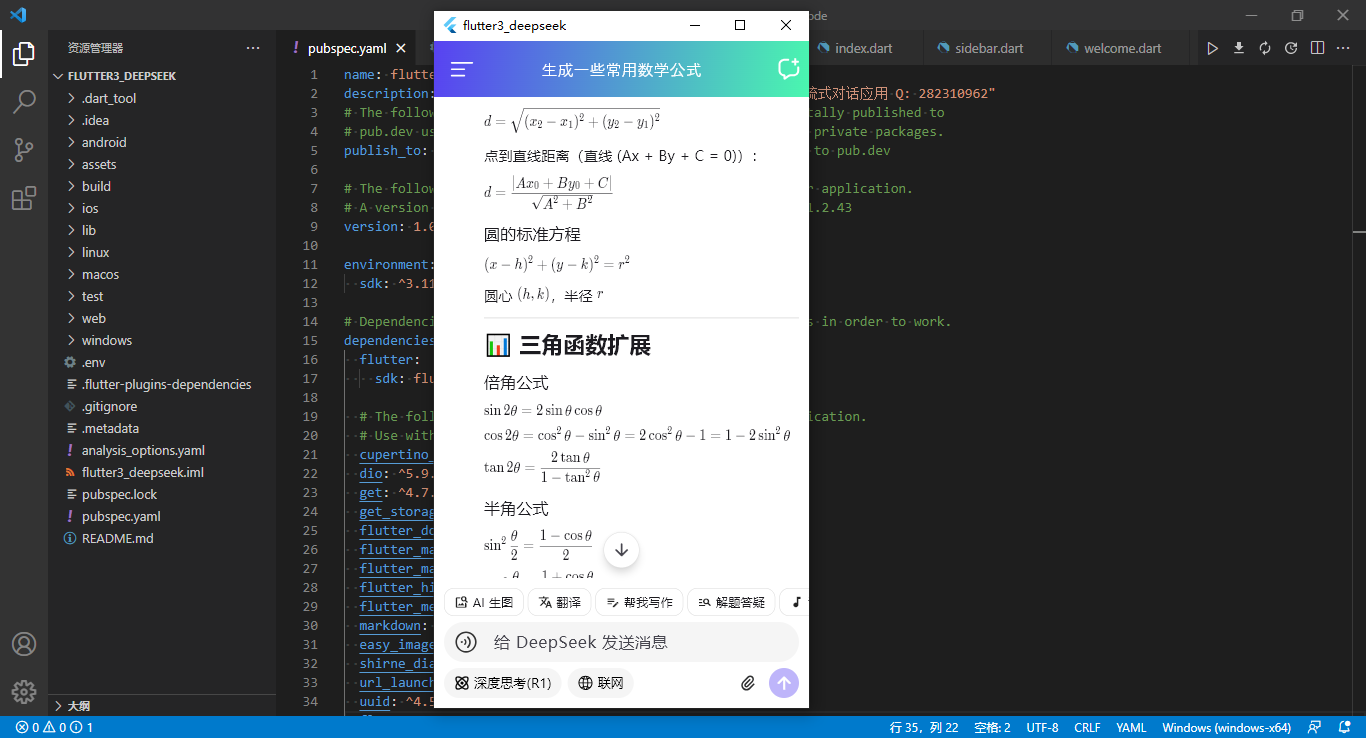Toggle the notifications bell in status bar
The width and height of the screenshot is (1366, 738).
[1344, 726]
